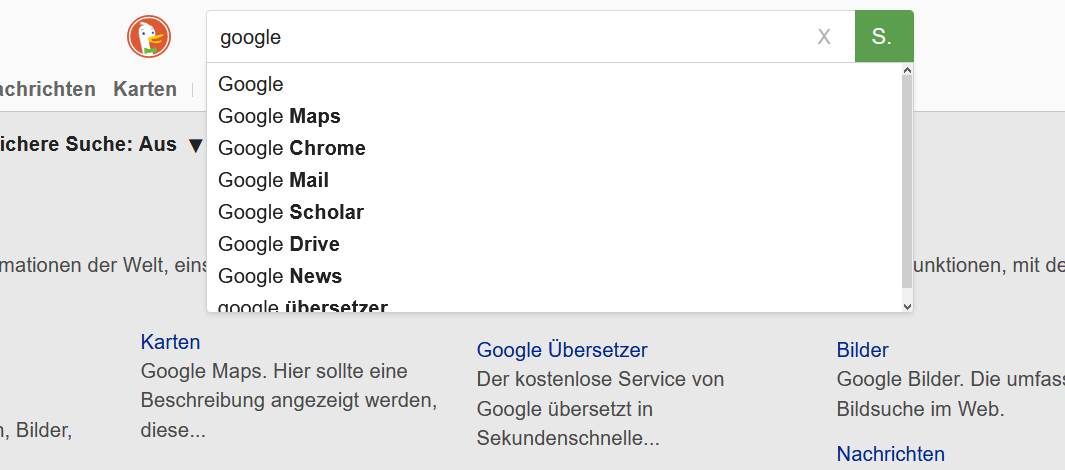Open the Google Übersetzer result link
Viewport: 1065px width, 470px height.
coord(562,350)
